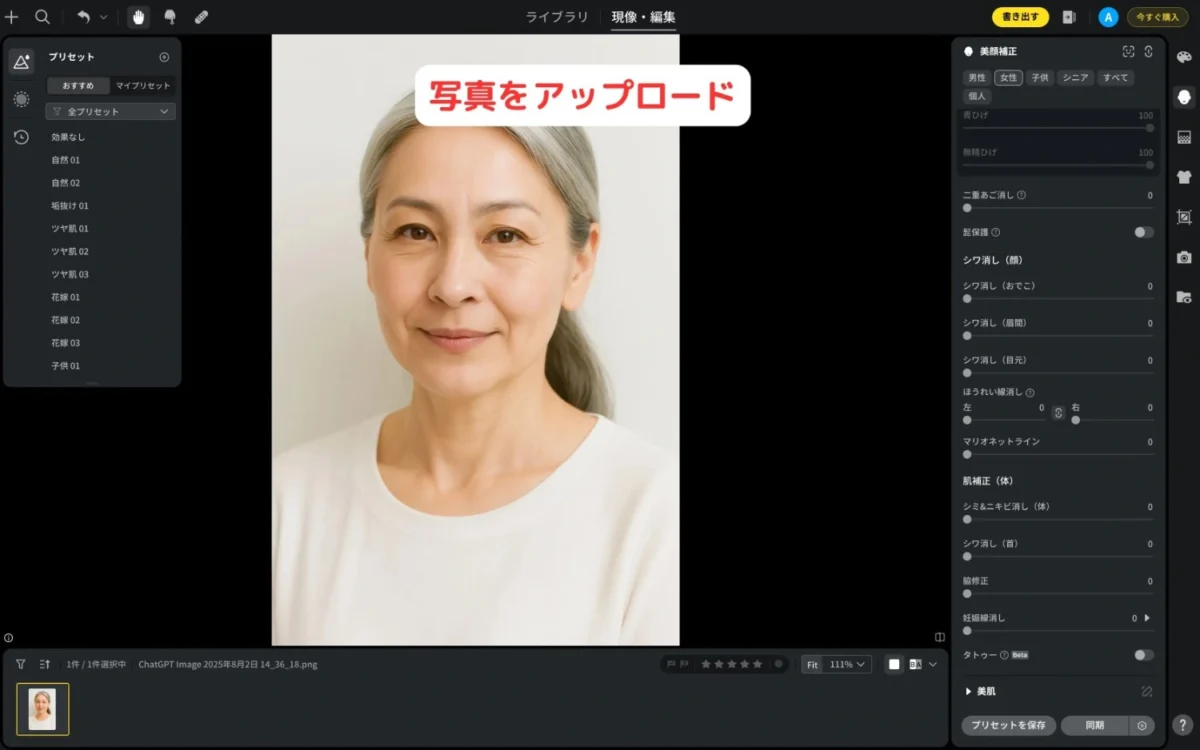Open the blue account avatar A

click(1108, 17)
